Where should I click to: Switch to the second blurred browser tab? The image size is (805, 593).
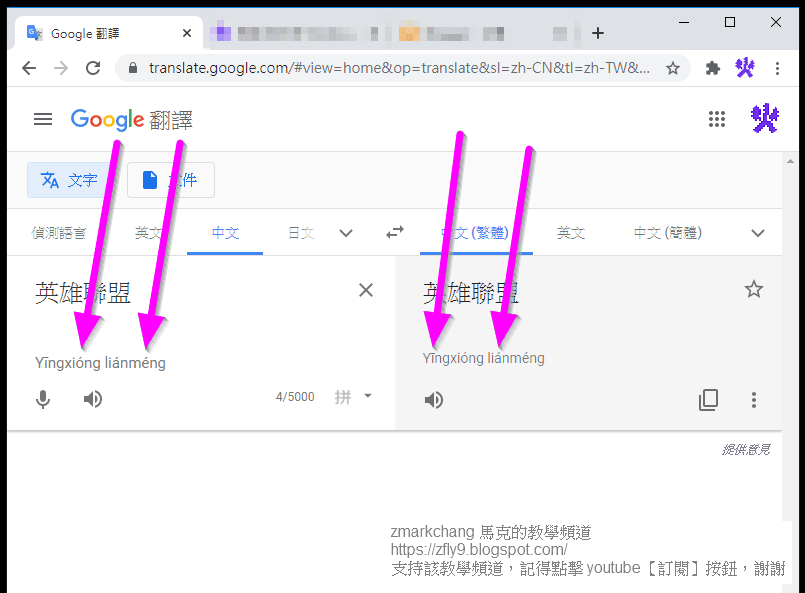coord(297,34)
